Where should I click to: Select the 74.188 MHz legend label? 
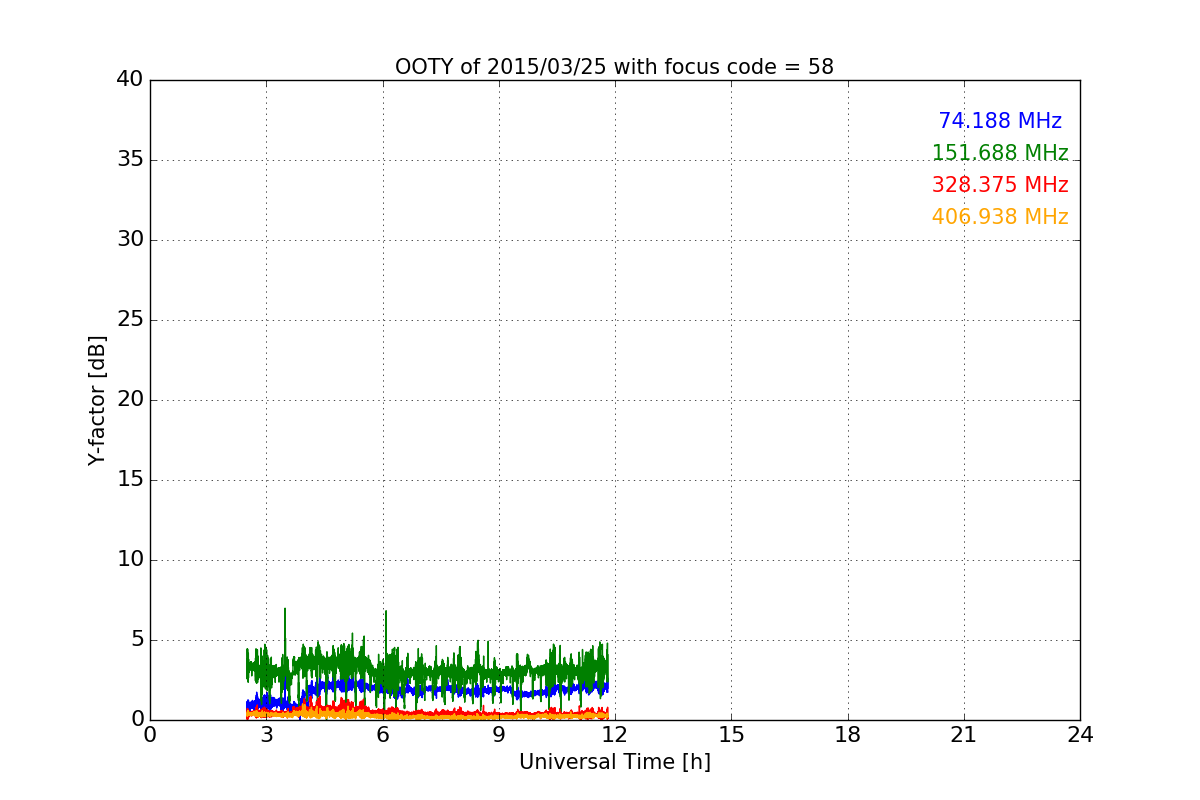(1000, 121)
